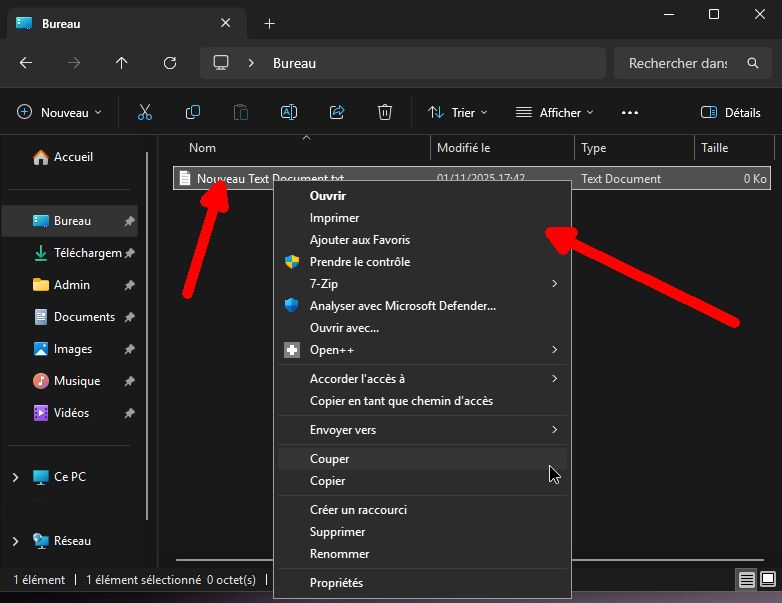Switch to details list view in status bar

pyautogui.click(x=746, y=580)
